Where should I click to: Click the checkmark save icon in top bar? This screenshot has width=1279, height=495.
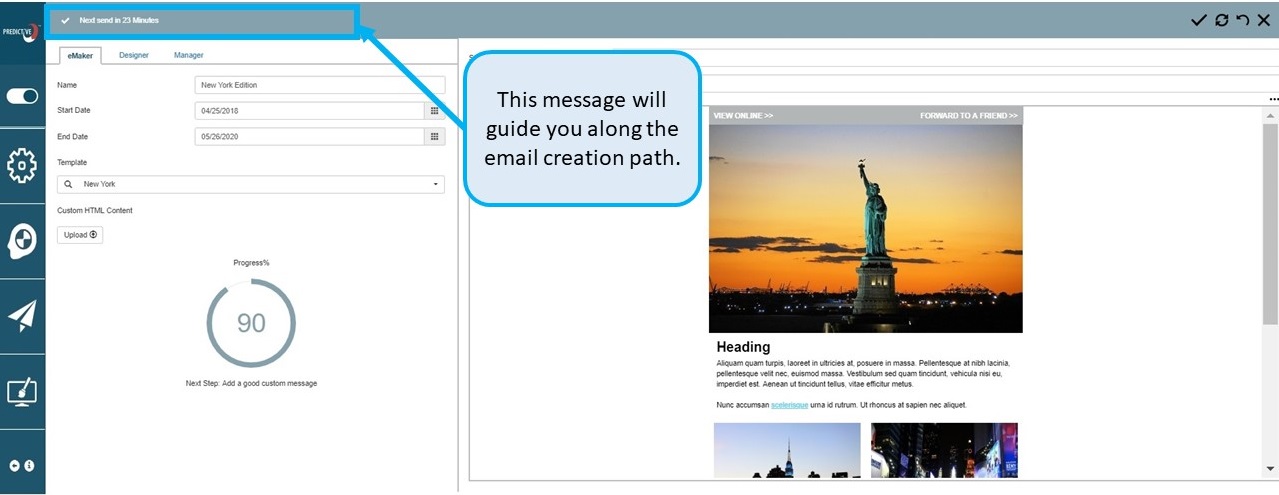[1198, 20]
